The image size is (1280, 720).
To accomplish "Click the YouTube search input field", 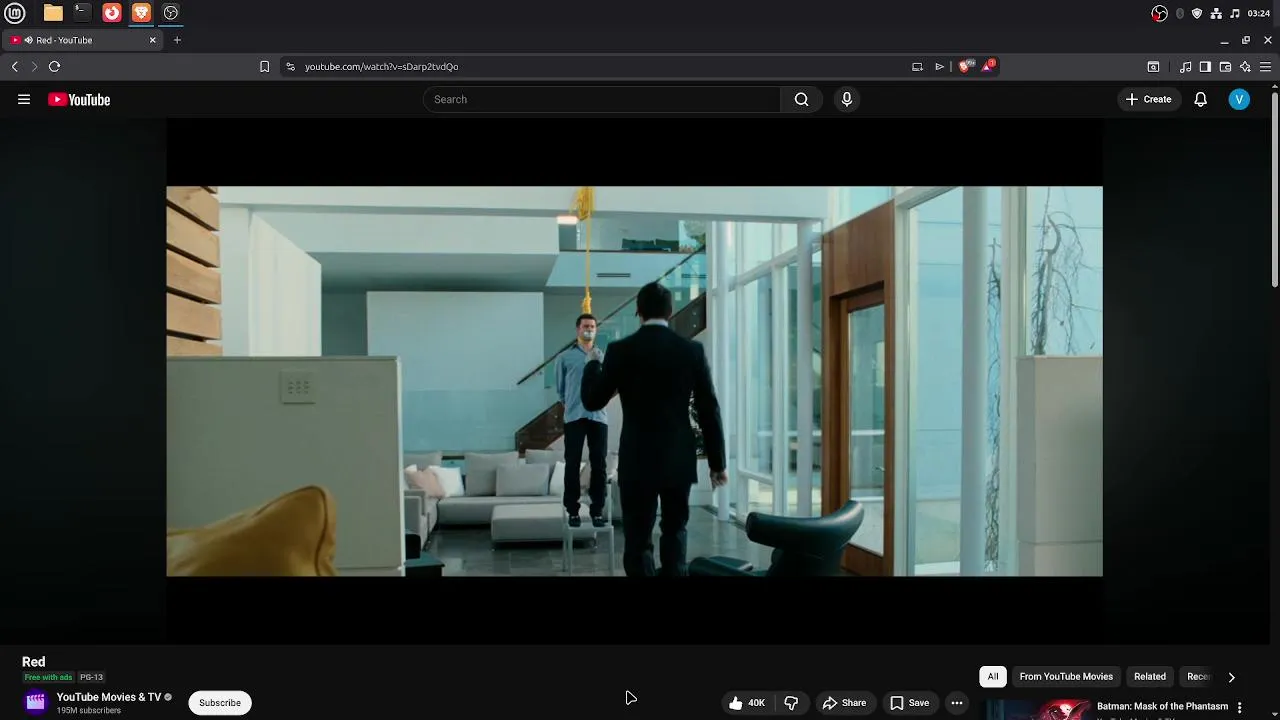I will (602, 99).
